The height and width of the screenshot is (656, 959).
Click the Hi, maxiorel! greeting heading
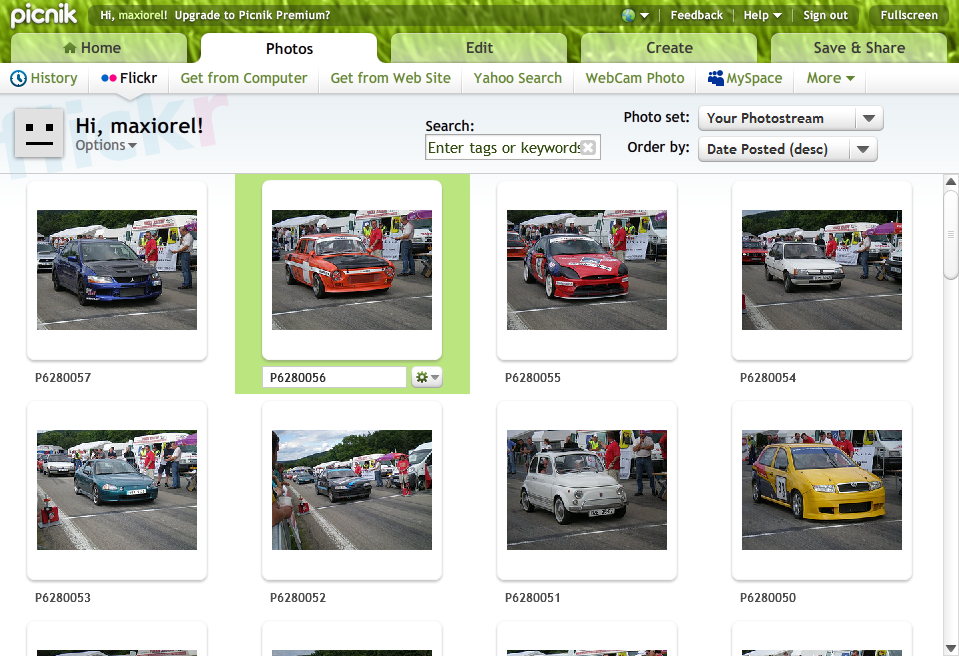click(x=139, y=125)
